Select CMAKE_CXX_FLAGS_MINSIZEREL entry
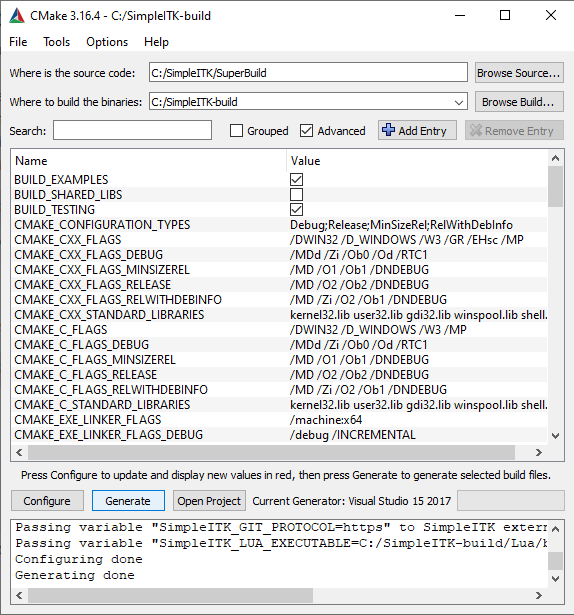Image resolution: width=574 pixels, height=615 pixels. click(102, 270)
